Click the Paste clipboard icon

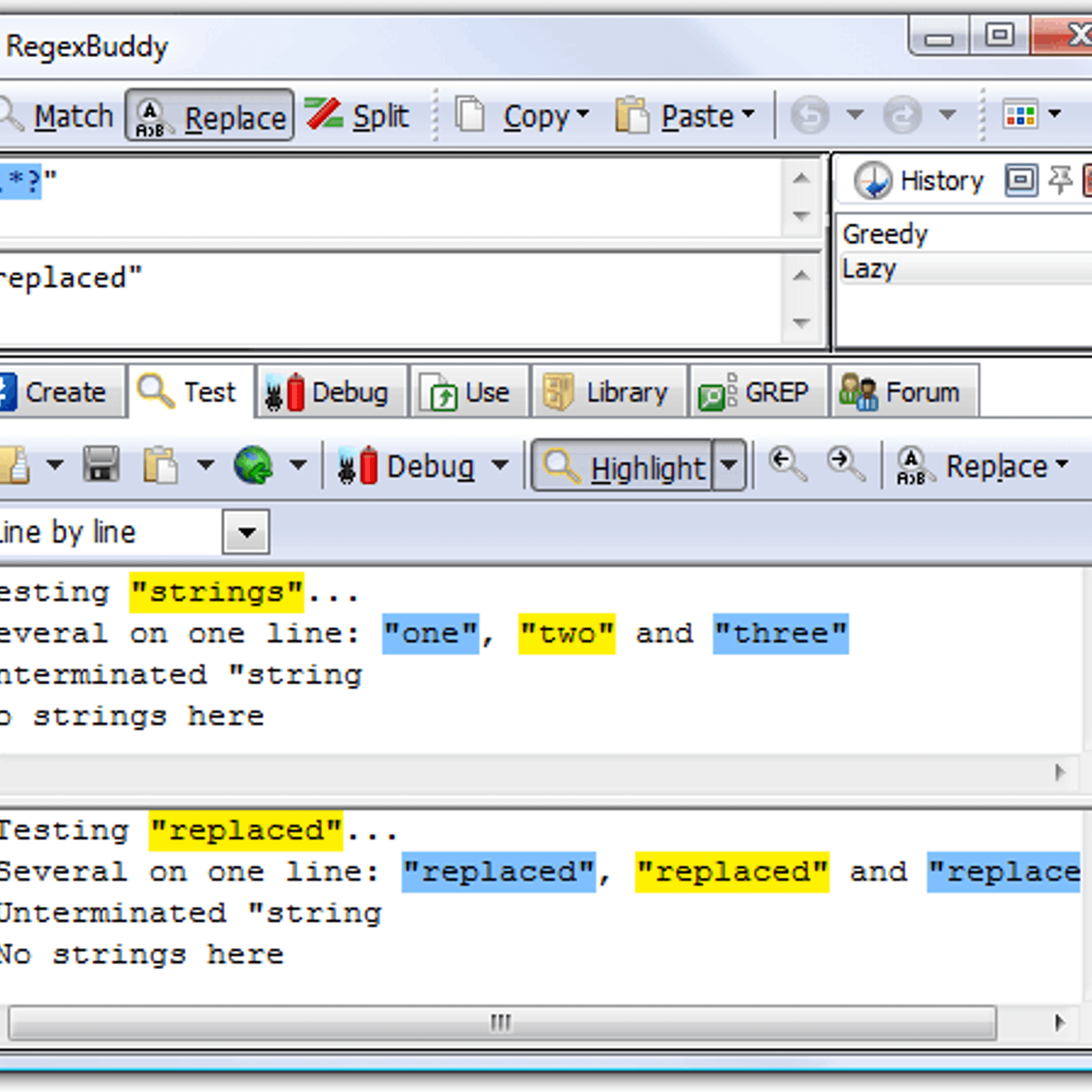tap(632, 115)
